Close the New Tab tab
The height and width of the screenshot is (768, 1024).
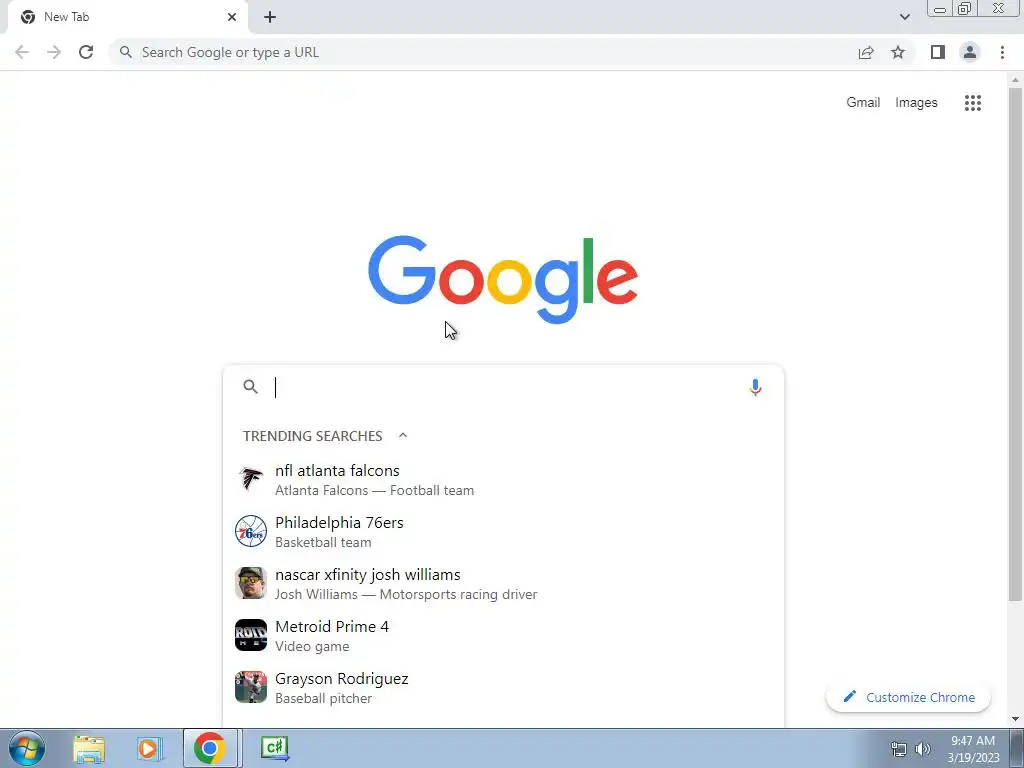(232, 17)
